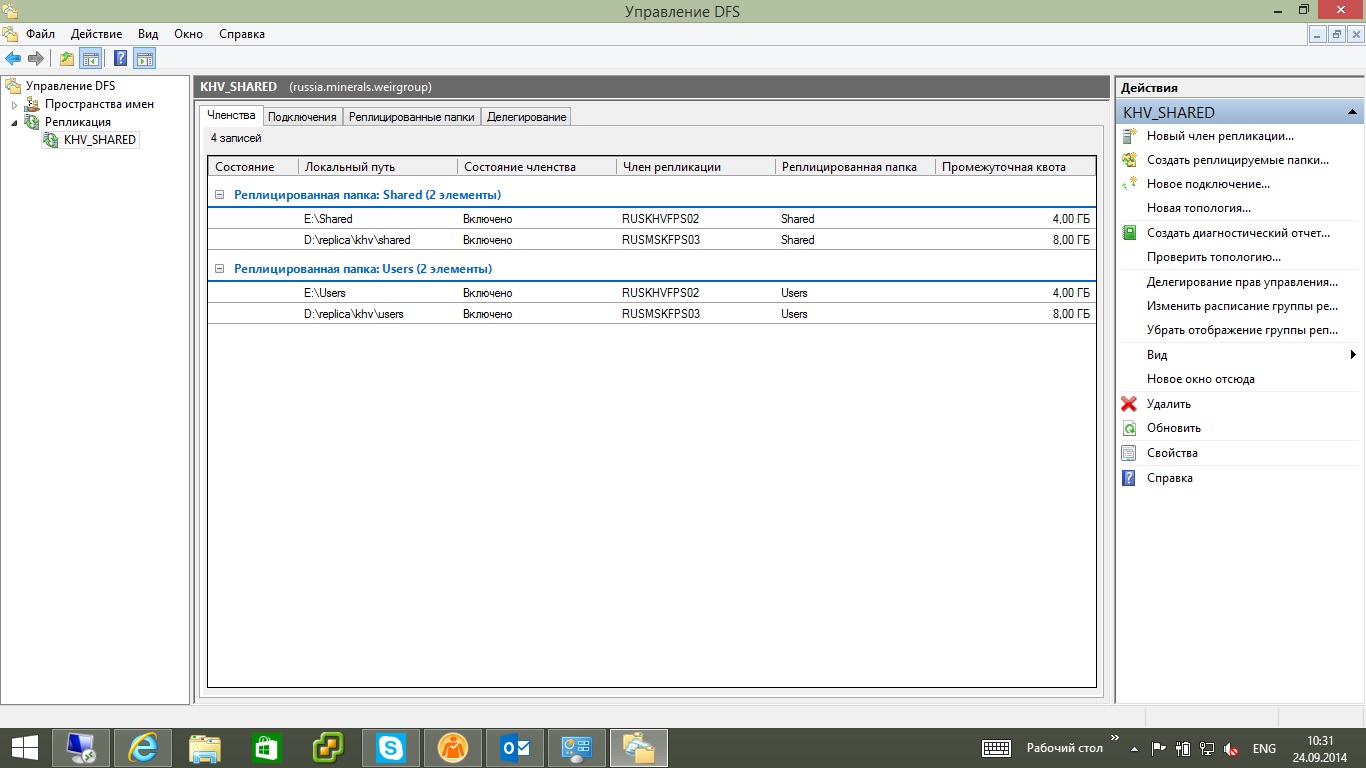Image resolution: width=1366 pixels, height=768 pixels.
Task: Click the green refresh icon
Action: [1129, 428]
